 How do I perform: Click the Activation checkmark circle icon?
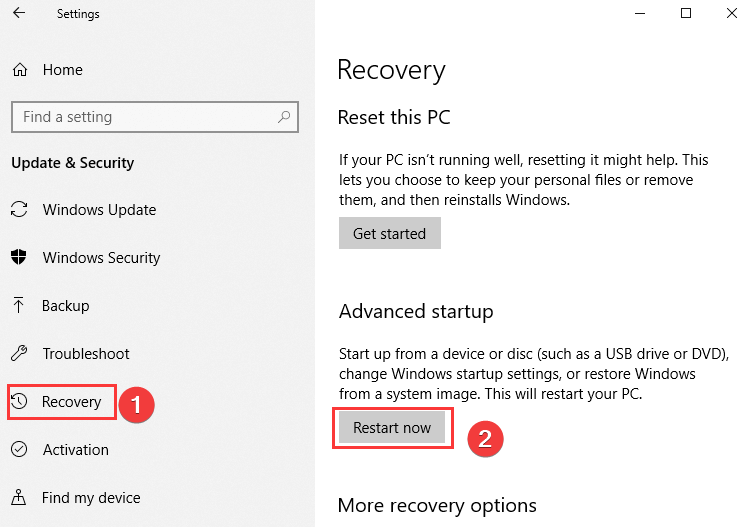click(x=19, y=449)
